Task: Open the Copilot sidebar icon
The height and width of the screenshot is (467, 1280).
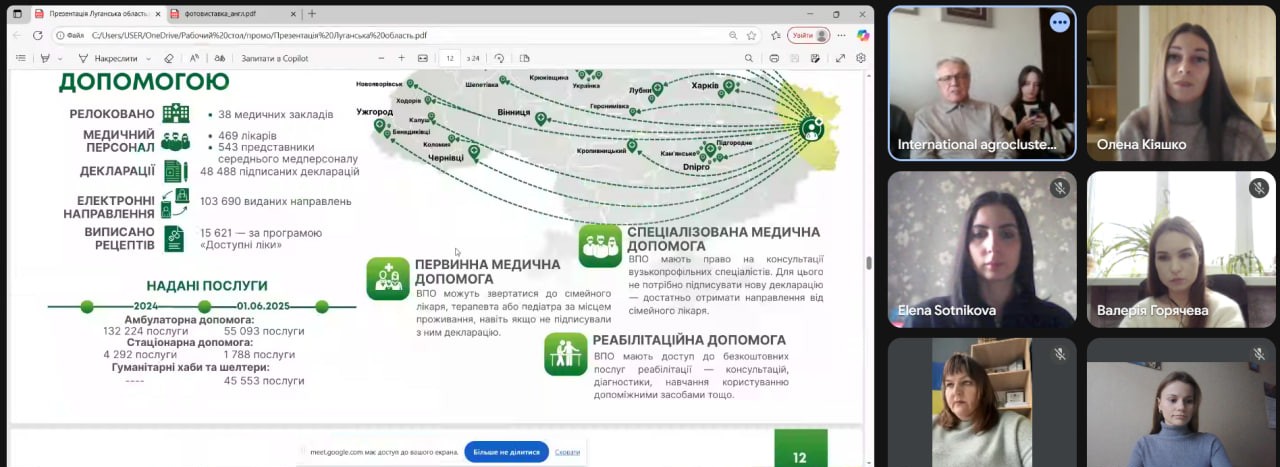Action: (862, 35)
